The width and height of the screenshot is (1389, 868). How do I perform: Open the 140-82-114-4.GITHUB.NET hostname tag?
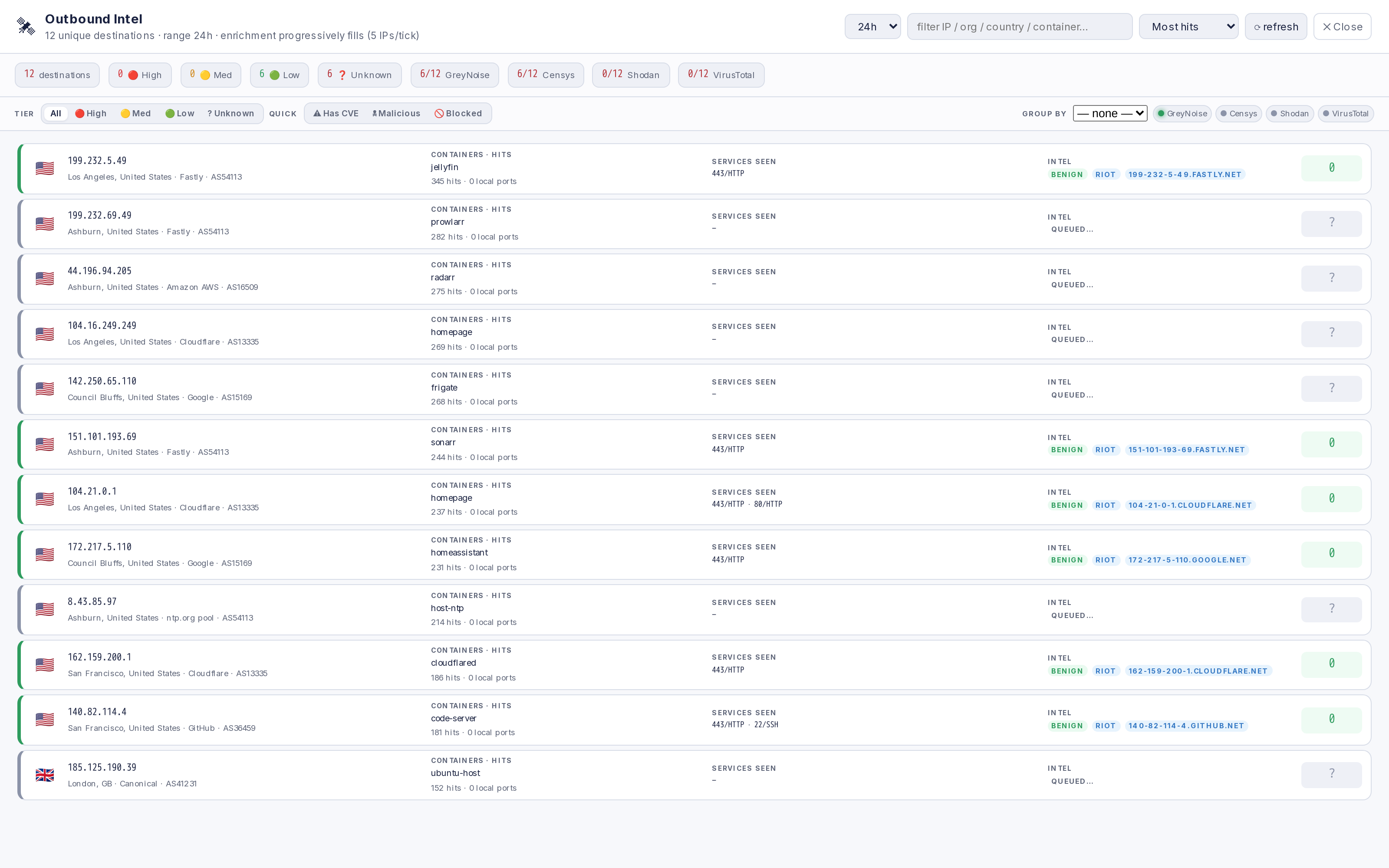pos(1186,726)
